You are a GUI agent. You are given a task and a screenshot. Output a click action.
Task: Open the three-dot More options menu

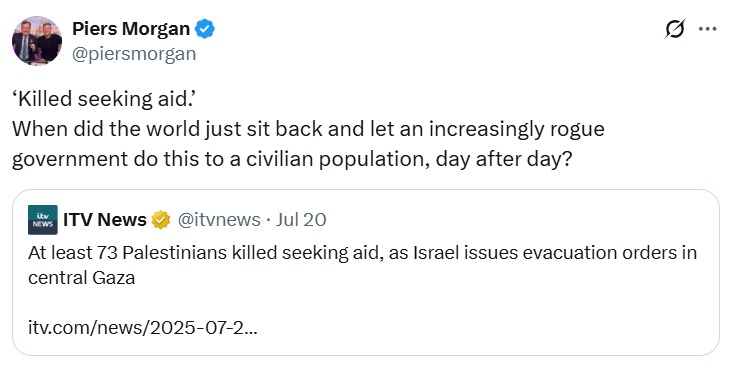[x=708, y=29]
